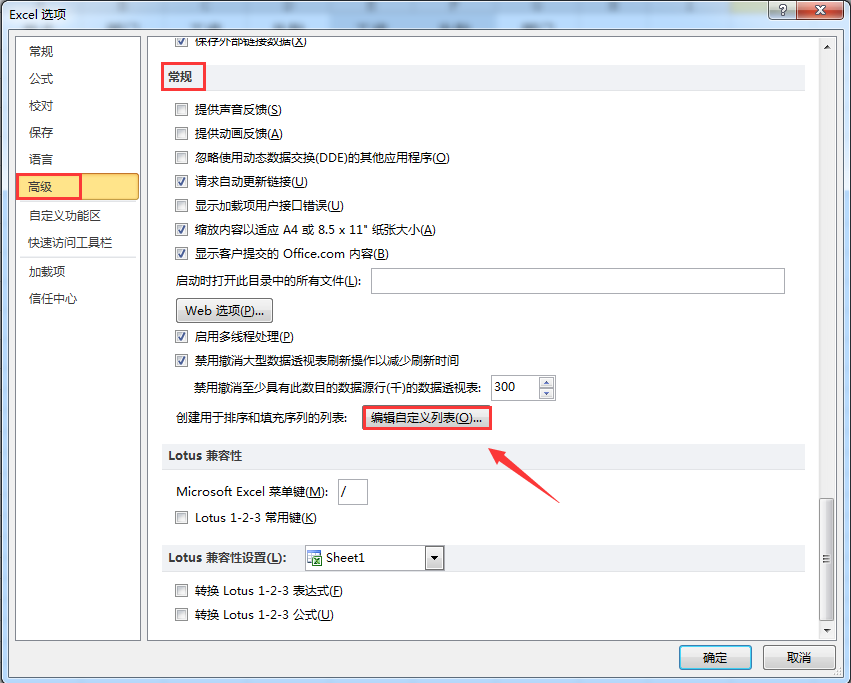Open 自定义功能区 page
This screenshot has width=851, height=683.
(x=65, y=216)
